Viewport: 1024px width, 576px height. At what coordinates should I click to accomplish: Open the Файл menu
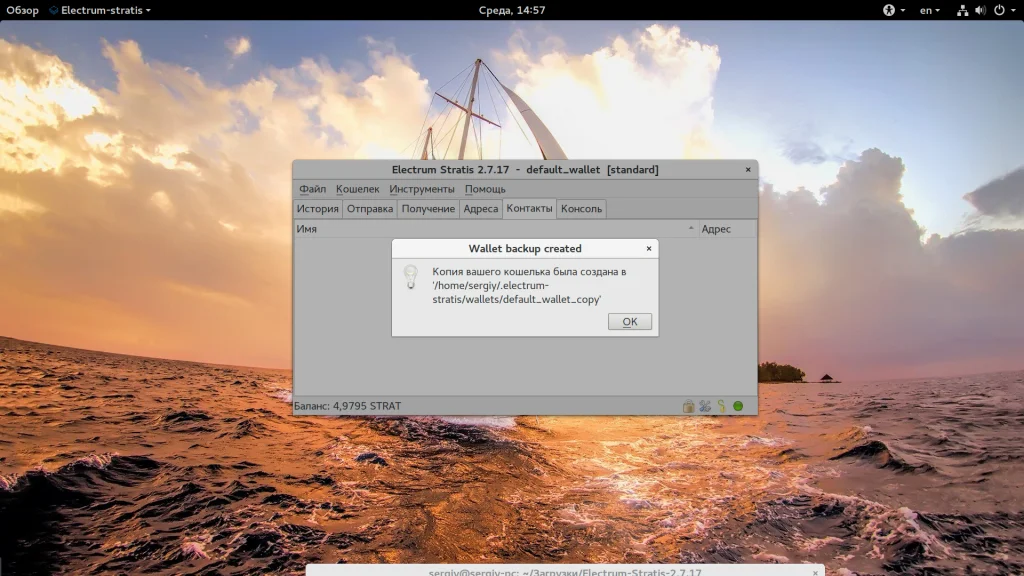pyautogui.click(x=312, y=189)
